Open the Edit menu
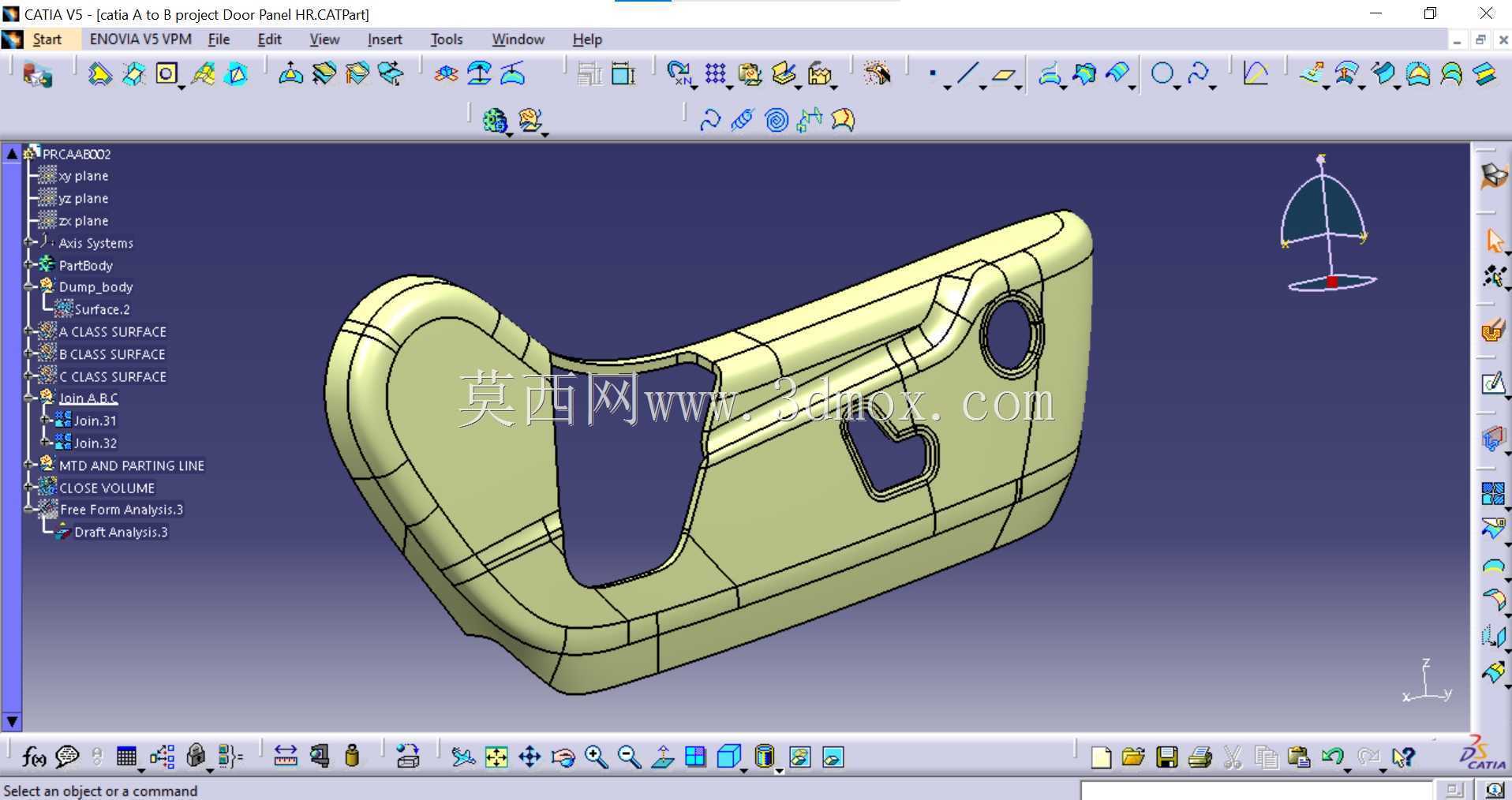The height and width of the screenshot is (800, 1512). pos(269,39)
